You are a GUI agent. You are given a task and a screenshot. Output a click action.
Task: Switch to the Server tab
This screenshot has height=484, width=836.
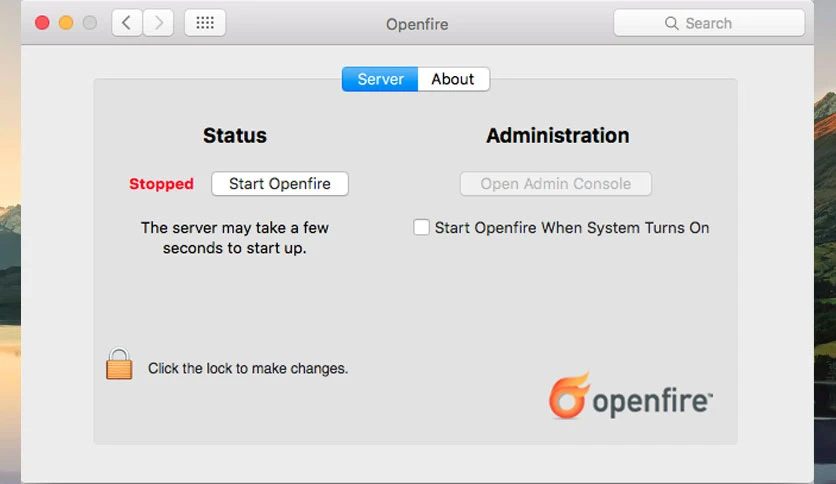[380, 79]
